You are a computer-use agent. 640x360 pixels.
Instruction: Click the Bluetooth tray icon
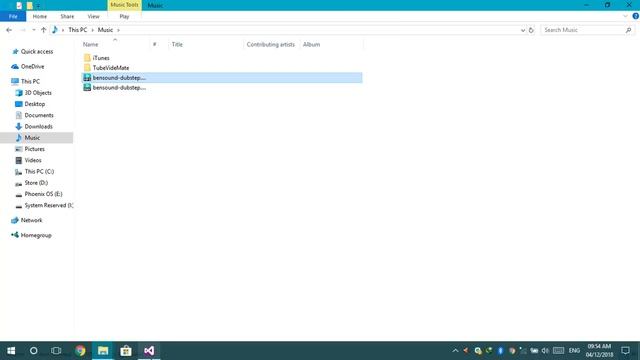(500, 351)
